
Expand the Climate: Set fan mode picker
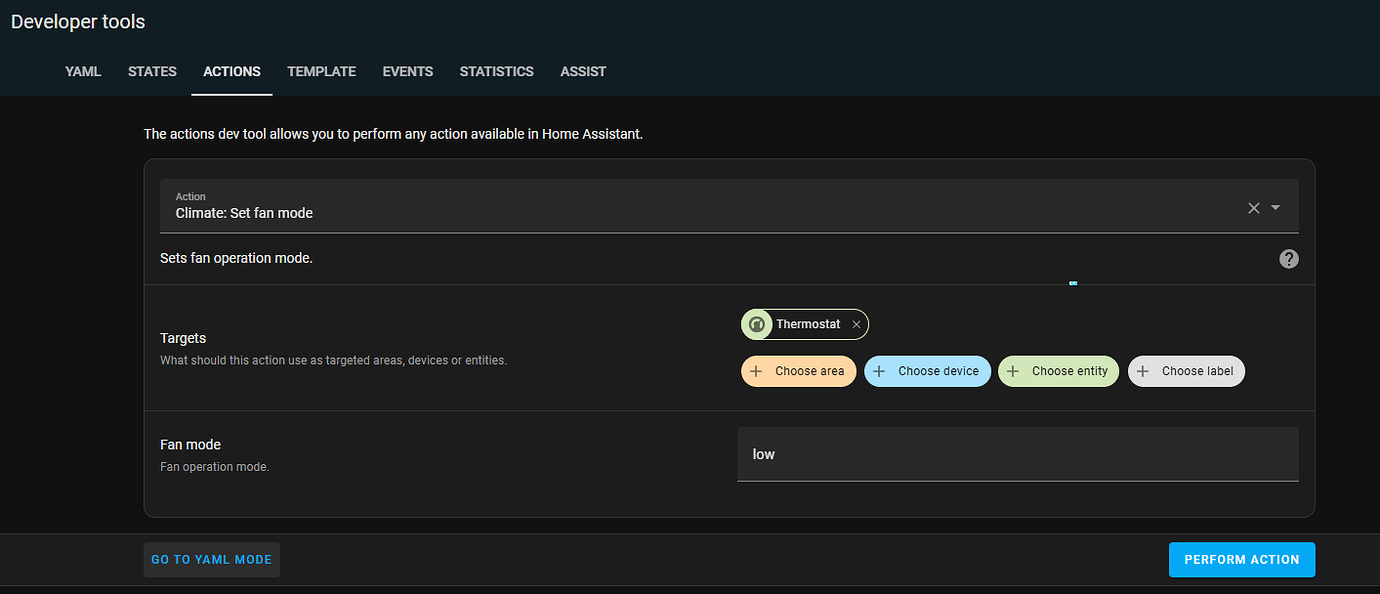(1275, 208)
